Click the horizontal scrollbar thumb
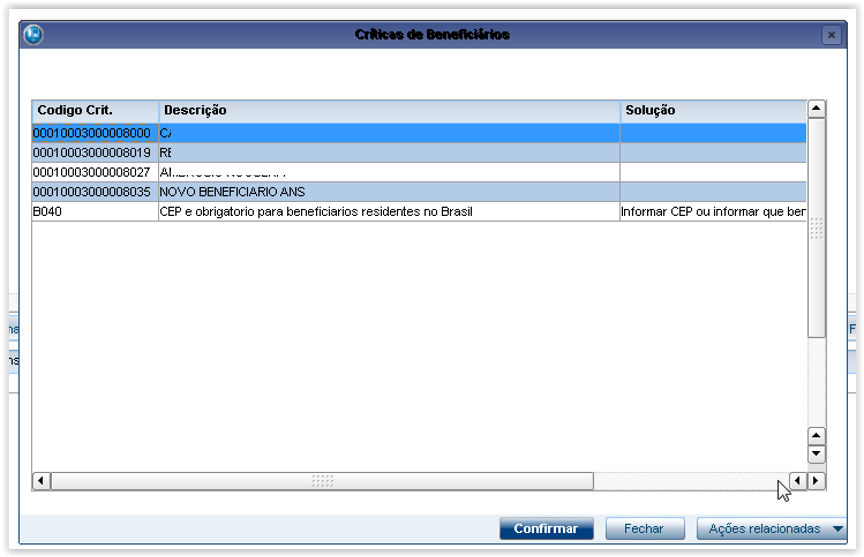864x557 pixels. [322, 481]
